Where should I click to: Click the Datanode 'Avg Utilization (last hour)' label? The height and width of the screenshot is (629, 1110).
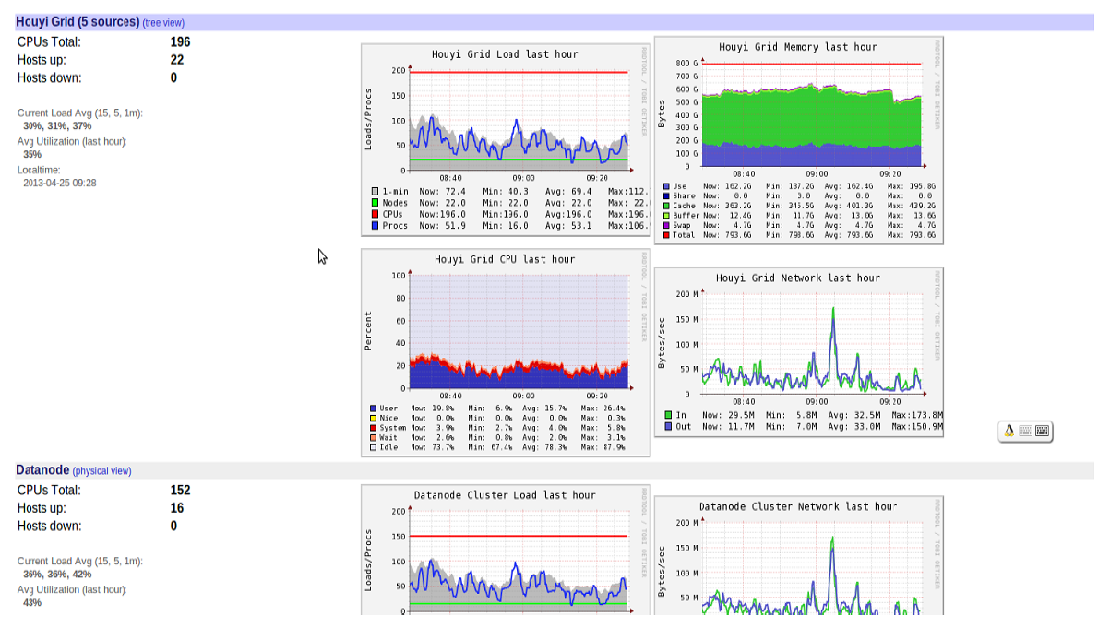71,589
